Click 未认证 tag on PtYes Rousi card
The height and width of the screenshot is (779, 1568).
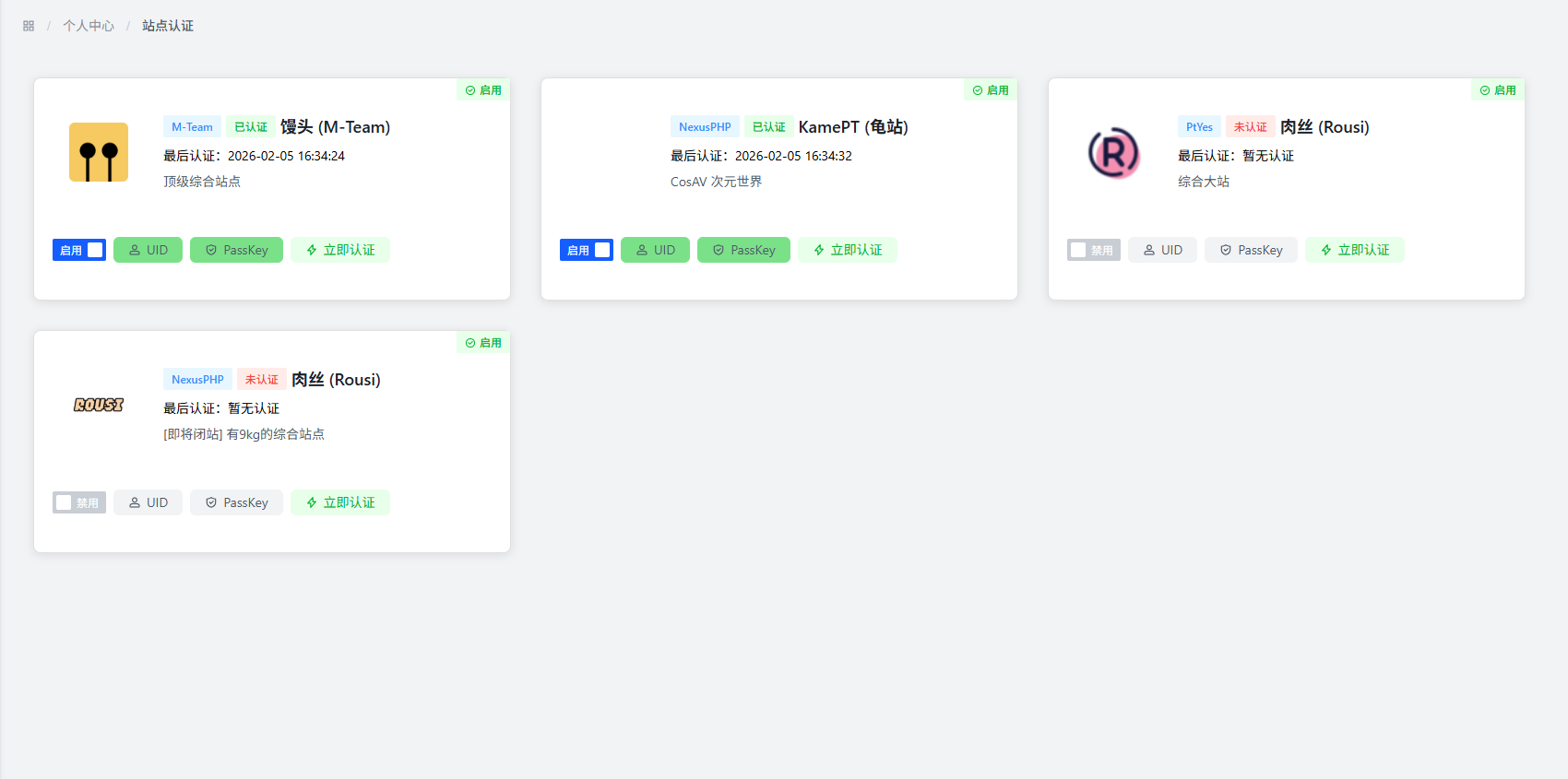1251,127
